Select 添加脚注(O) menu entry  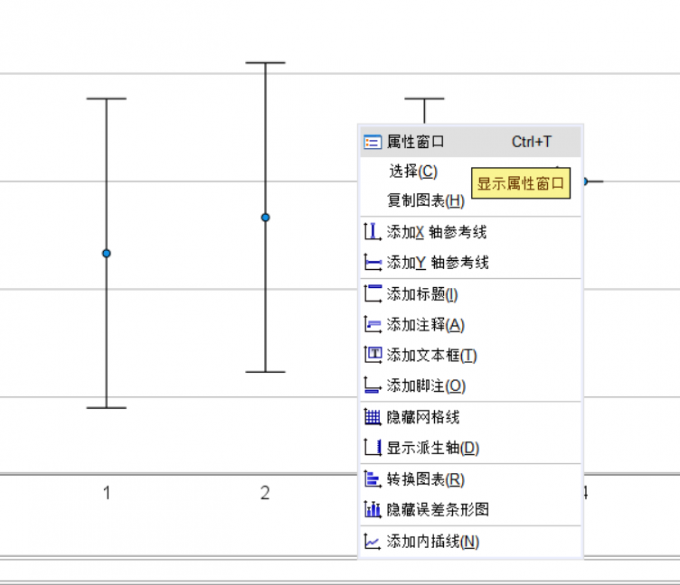click(471, 386)
